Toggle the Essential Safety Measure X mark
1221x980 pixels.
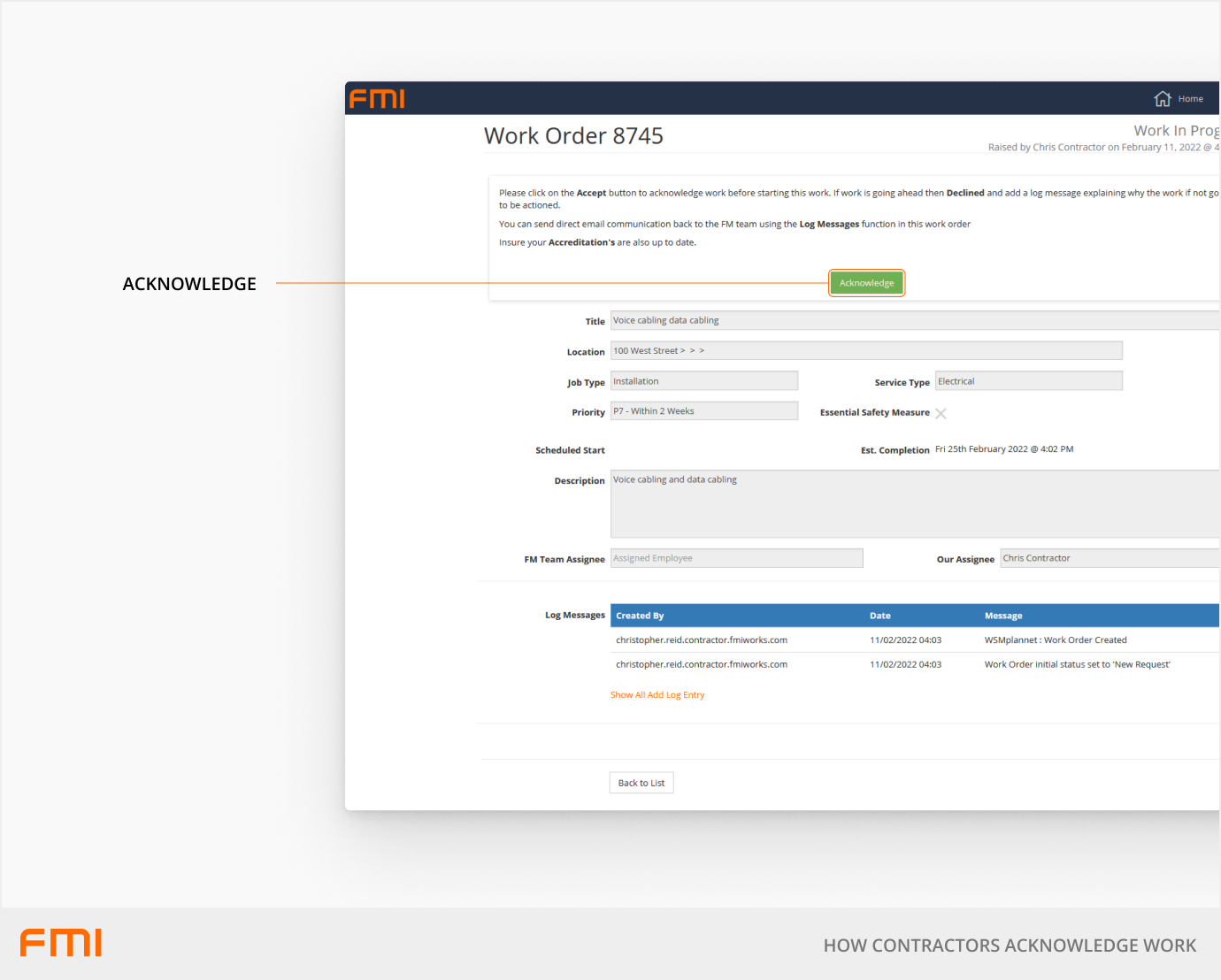pos(941,413)
